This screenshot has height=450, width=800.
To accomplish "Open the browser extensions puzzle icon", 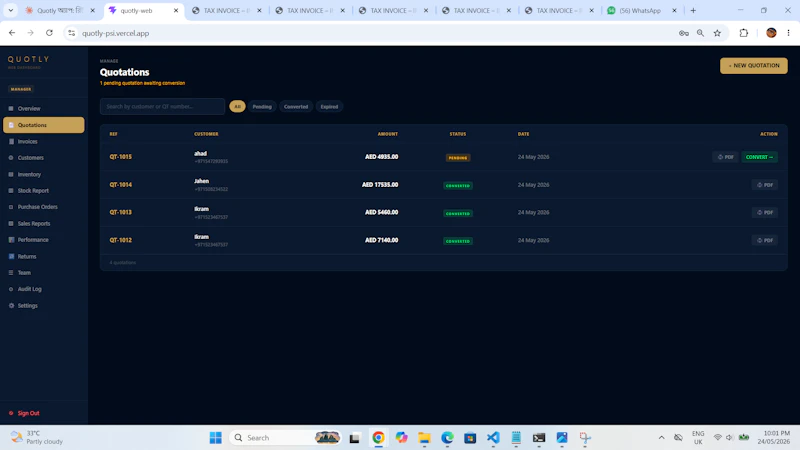I will [x=744, y=33].
